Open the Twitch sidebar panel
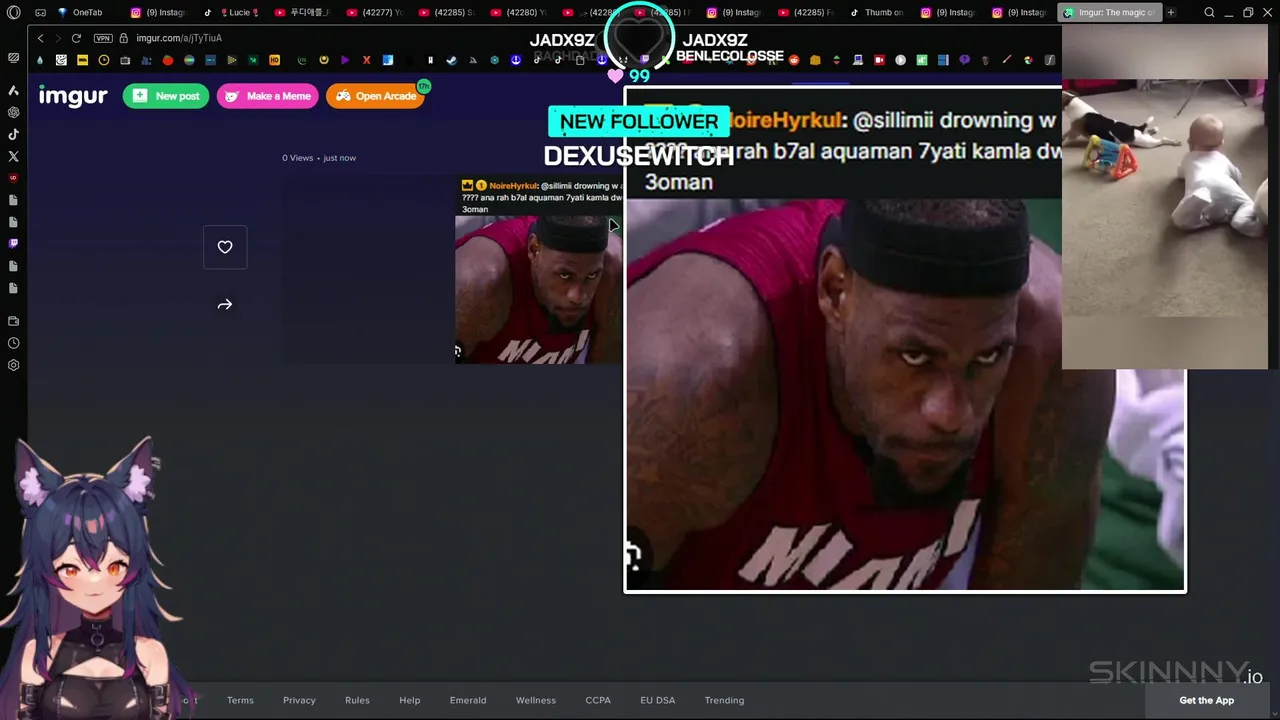The height and width of the screenshot is (720, 1280). pos(13,243)
